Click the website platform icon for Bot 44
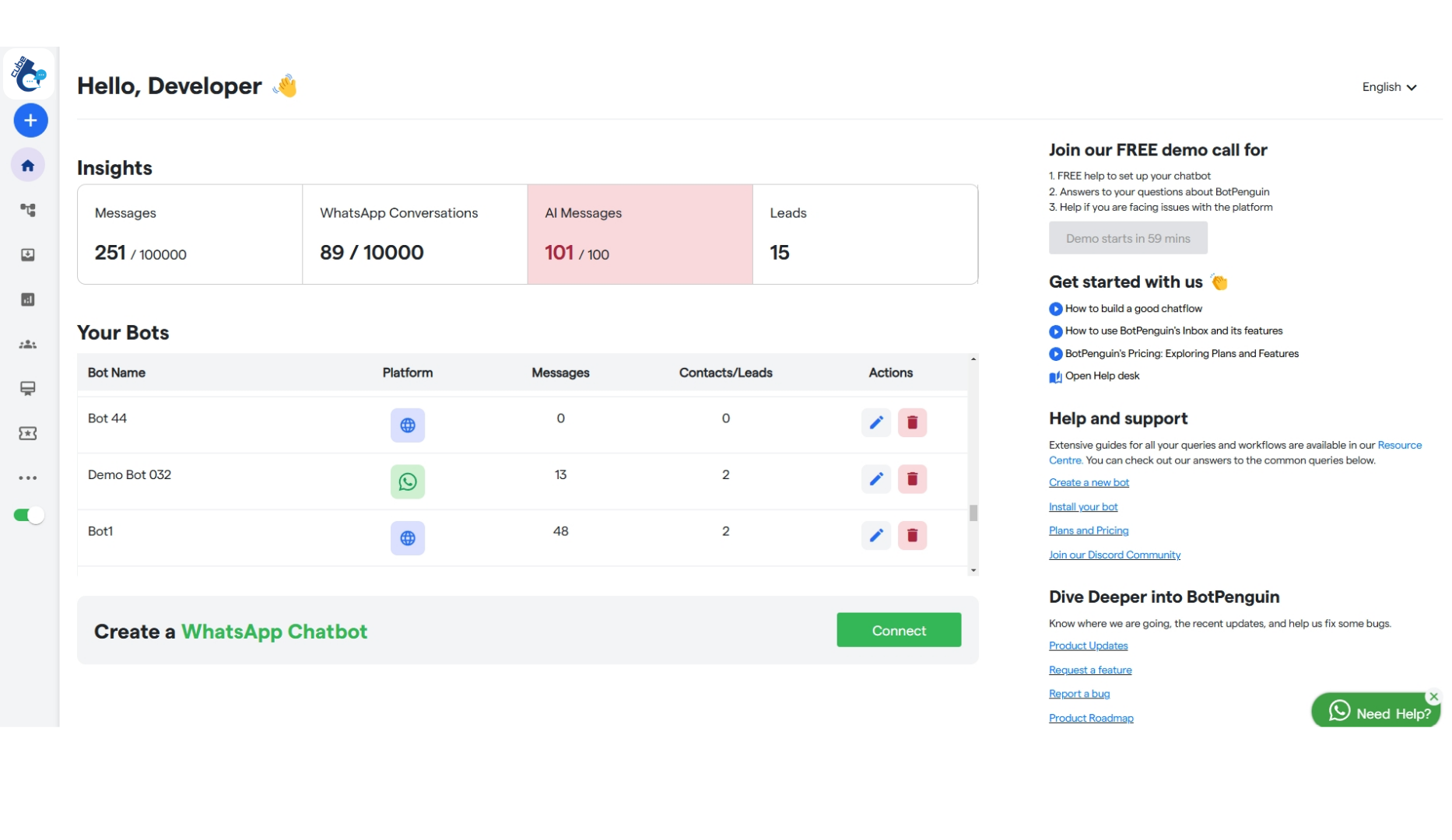This screenshot has width=1452, height=840. point(408,425)
